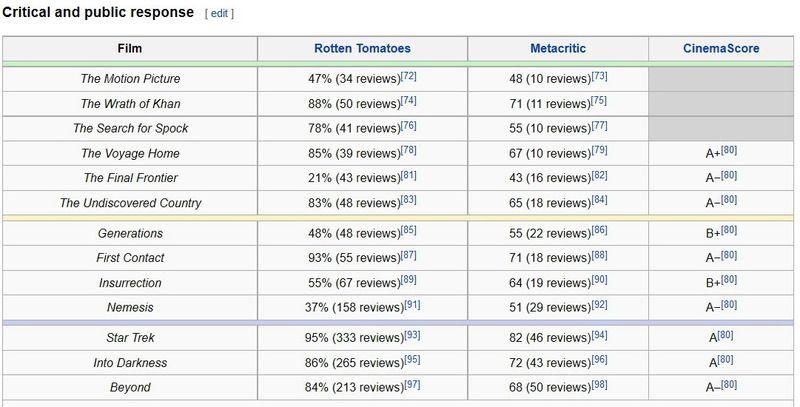The width and height of the screenshot is (800, 407).
Task: Open the Rotten Tomatoes column header link
Action: (x=362, y=48)
